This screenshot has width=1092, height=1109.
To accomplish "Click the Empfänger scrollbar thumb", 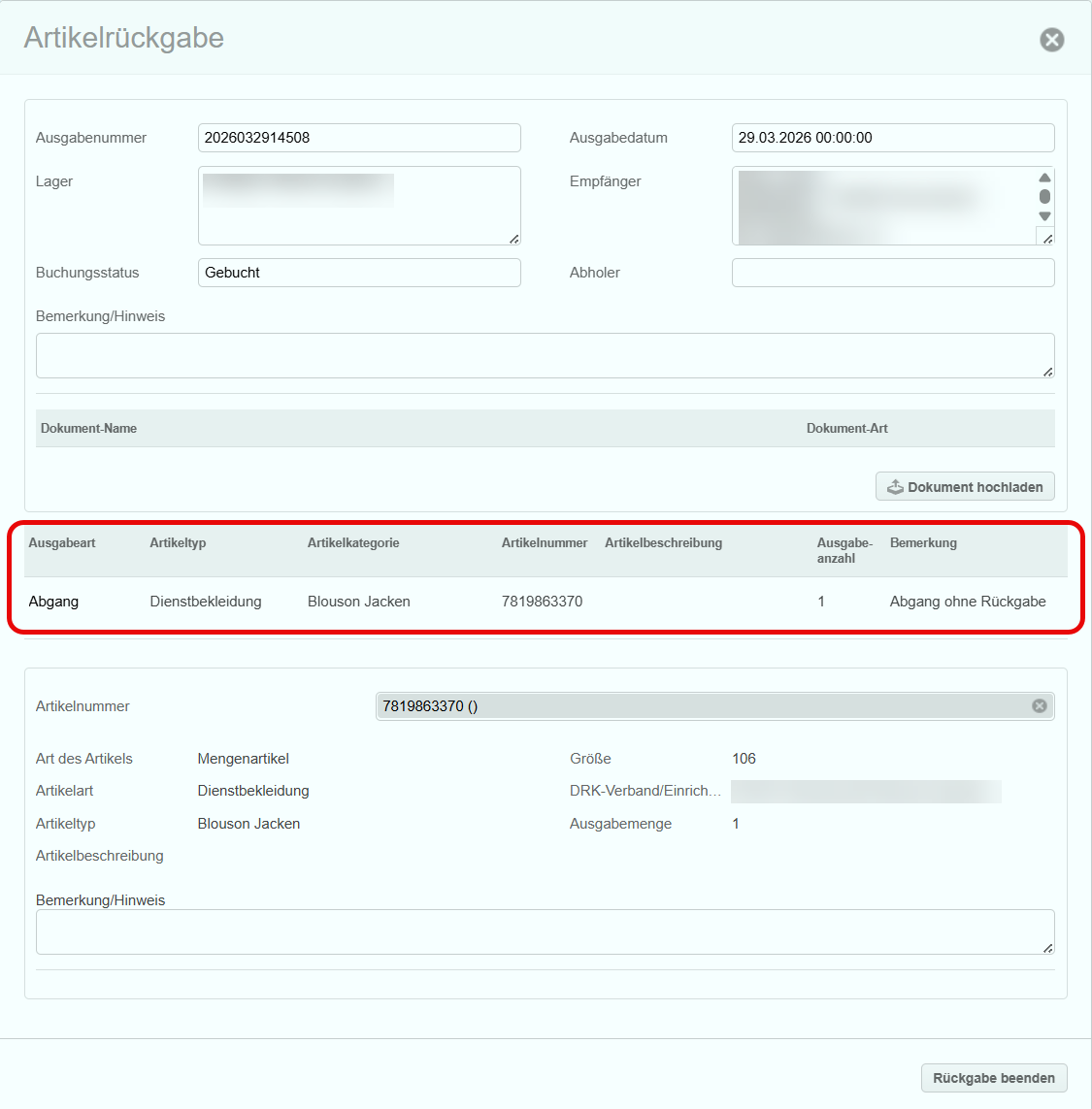I will click(x=1044, y=197).
